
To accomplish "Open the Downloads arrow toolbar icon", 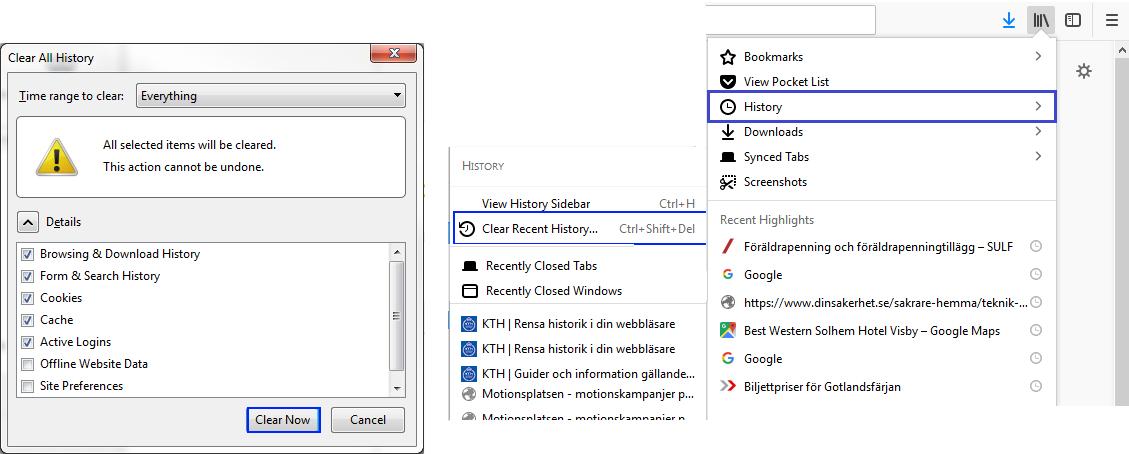I will tap(1009, 20).
